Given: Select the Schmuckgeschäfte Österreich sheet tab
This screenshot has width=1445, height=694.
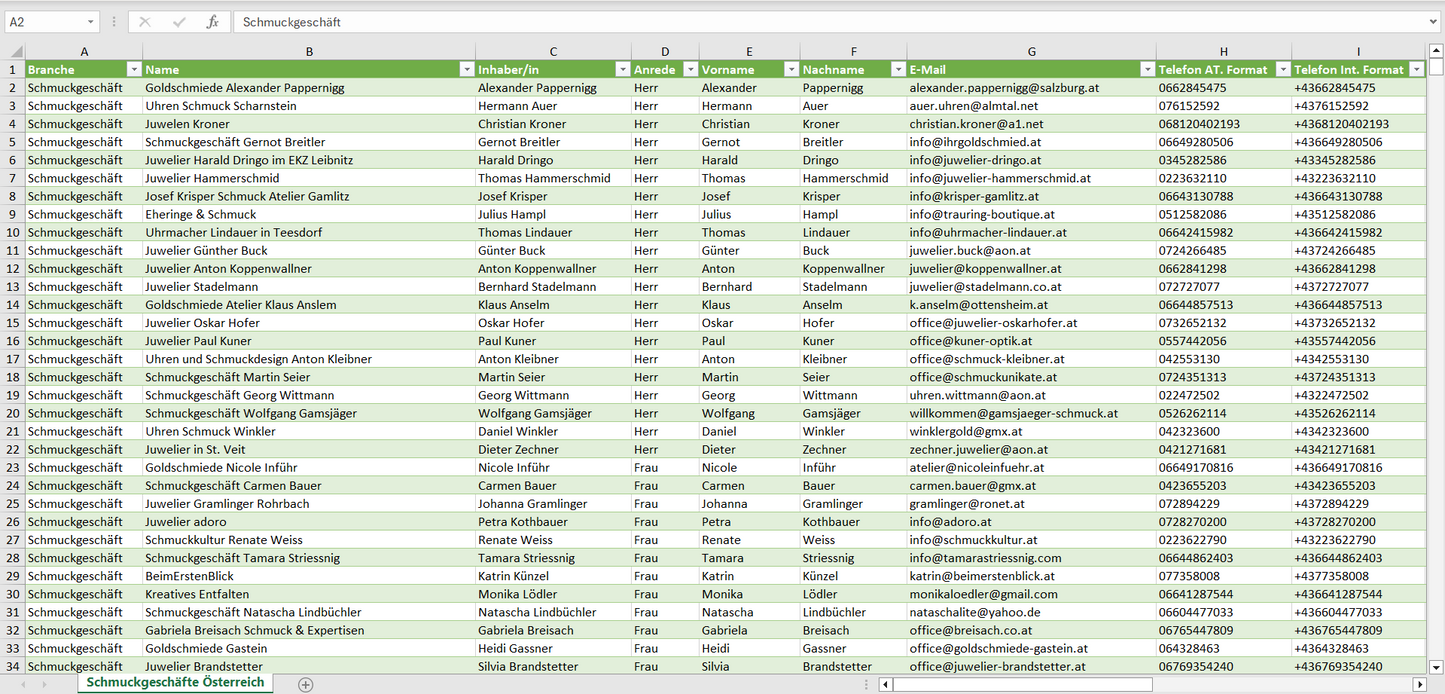Looking at the screenshot, I should pos(175,683).
